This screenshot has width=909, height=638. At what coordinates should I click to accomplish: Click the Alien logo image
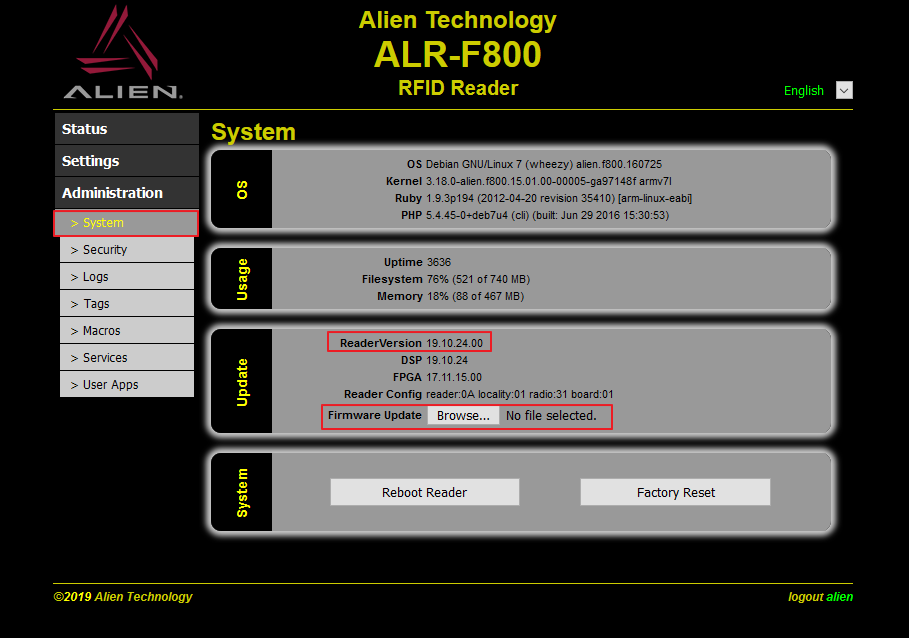[122, 52]
